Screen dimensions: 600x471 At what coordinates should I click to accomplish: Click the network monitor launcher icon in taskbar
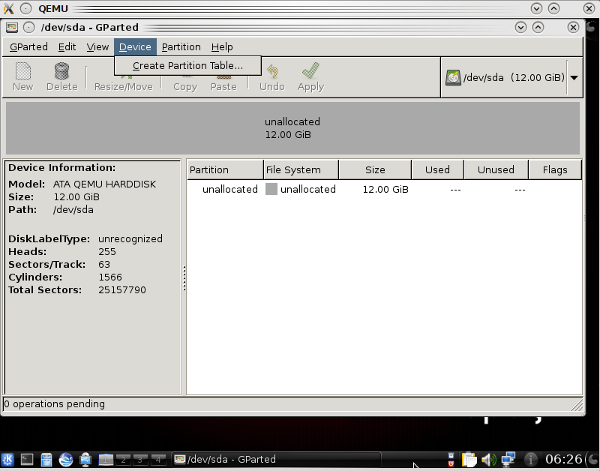[x=85, y=459]
